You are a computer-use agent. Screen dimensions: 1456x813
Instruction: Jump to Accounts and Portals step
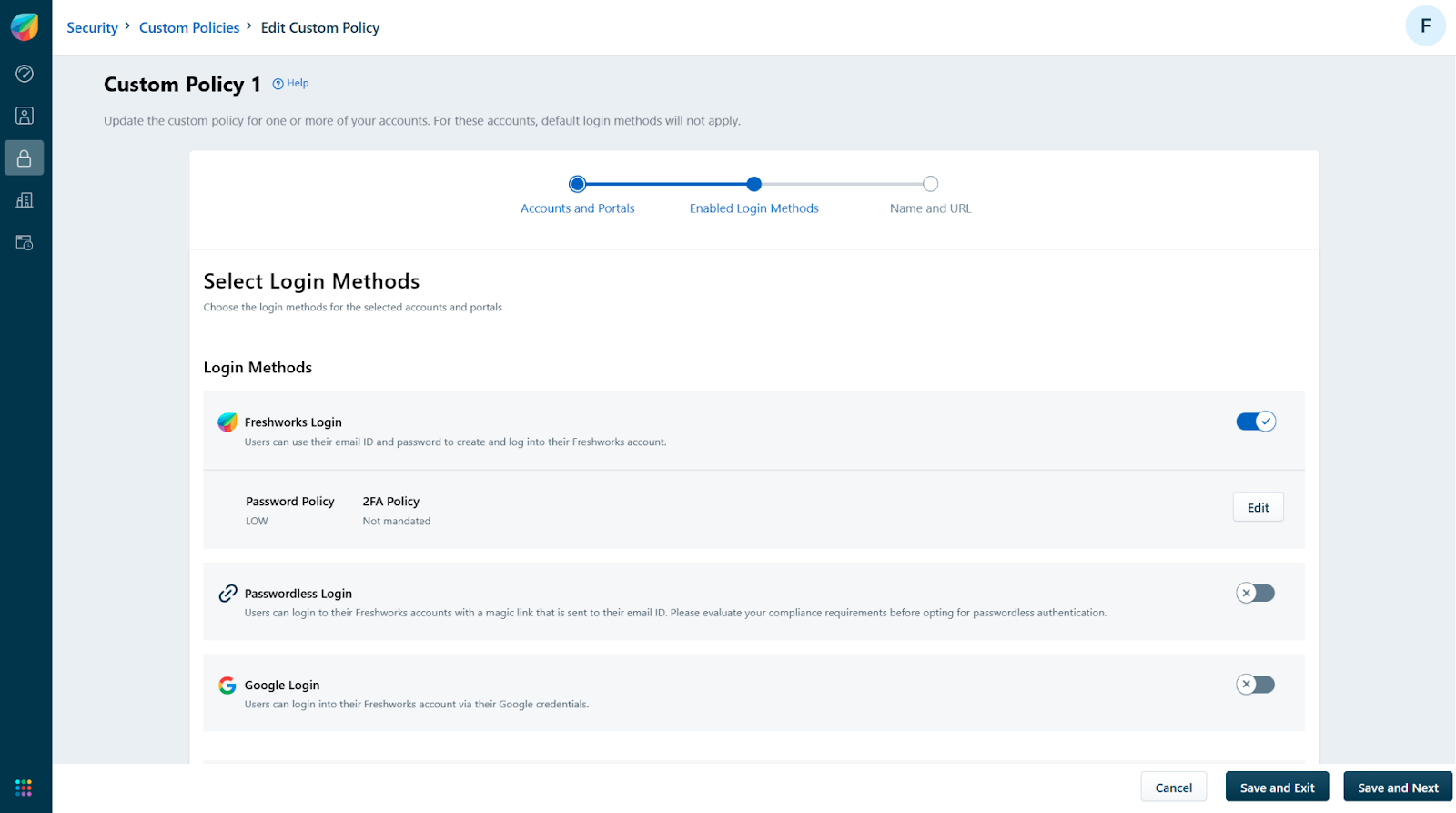(578, 208)
